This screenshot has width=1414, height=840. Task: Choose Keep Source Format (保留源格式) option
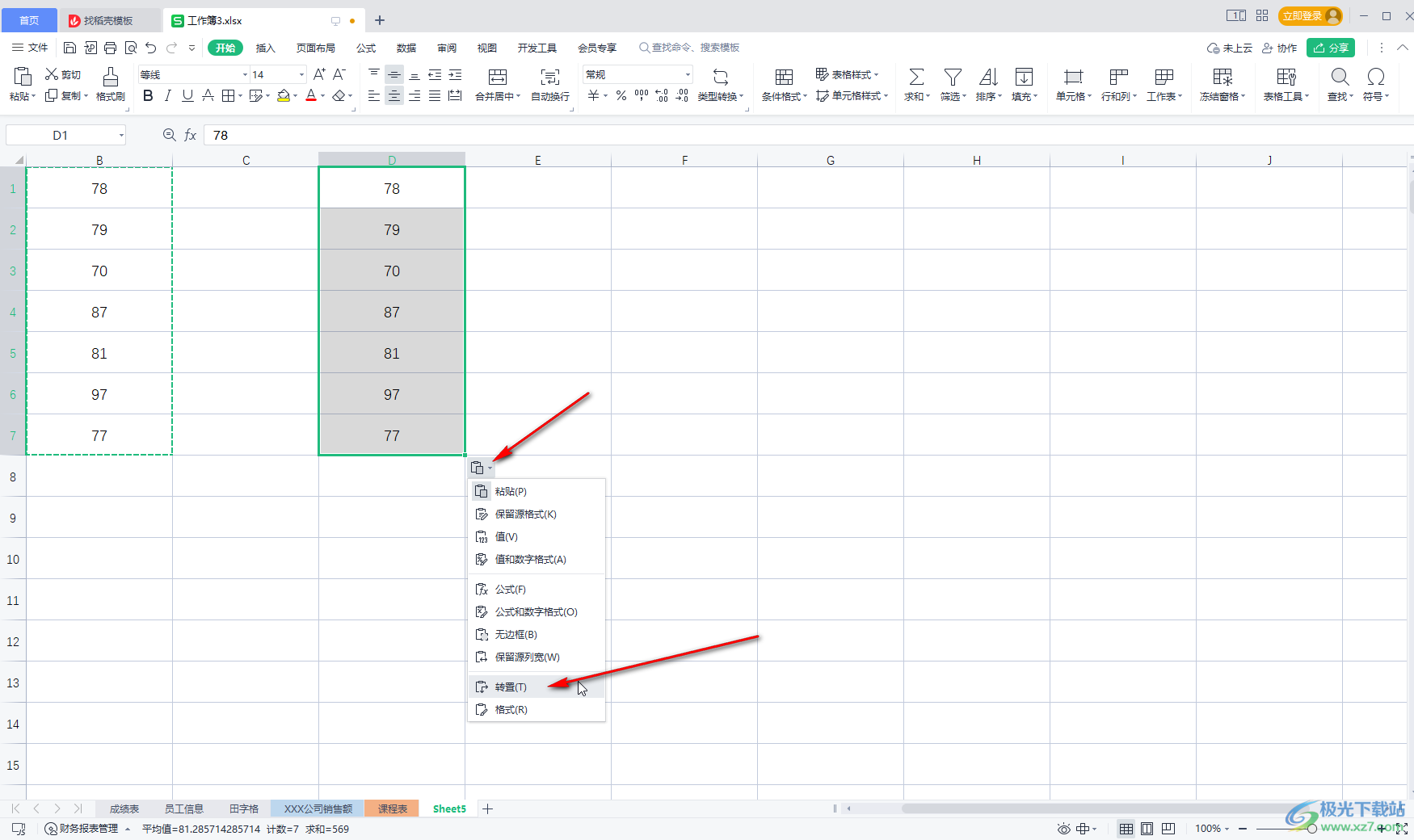[x=537, y=514]
